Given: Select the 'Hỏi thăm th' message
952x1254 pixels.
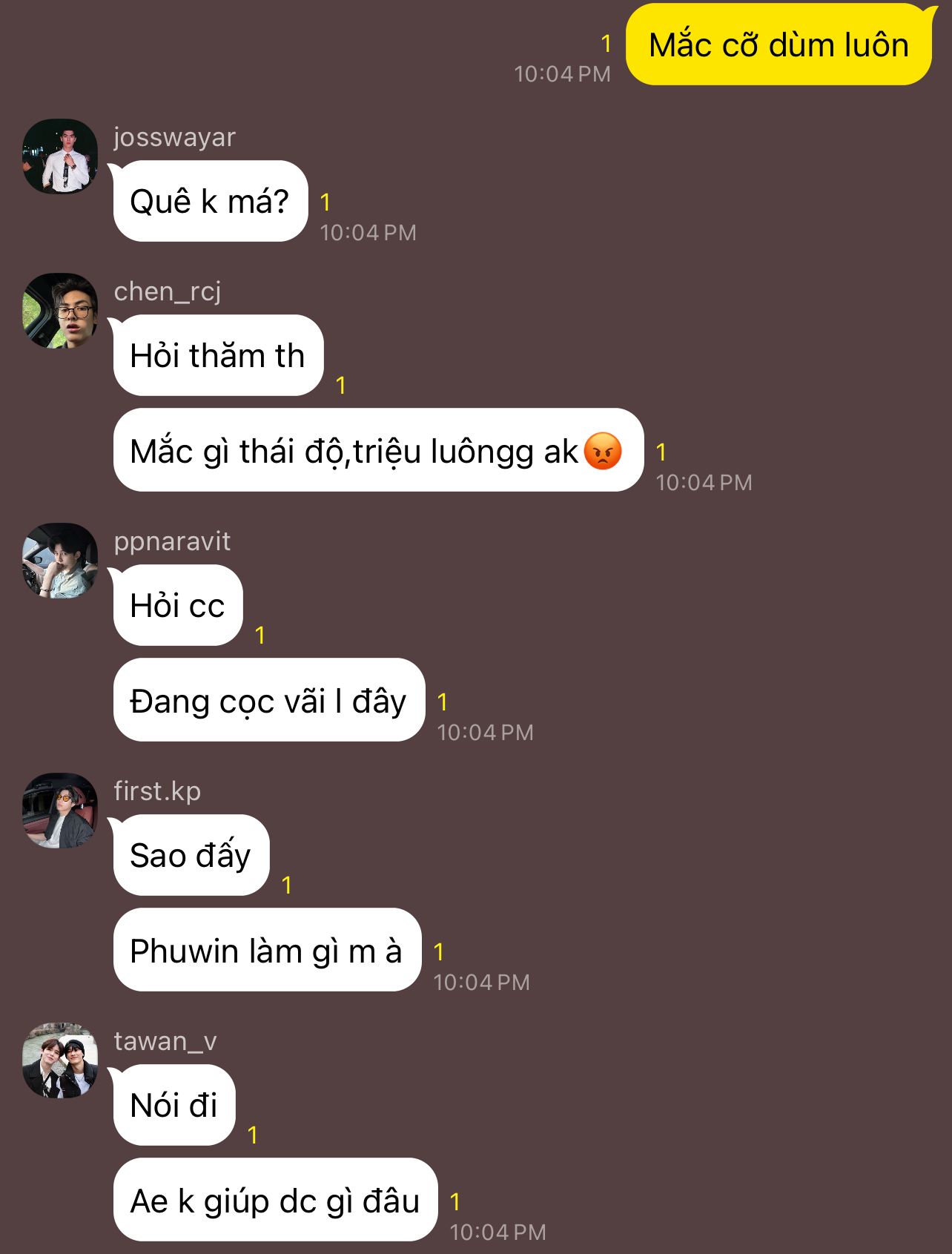Looking at the screenshot, I should point(218,355).
